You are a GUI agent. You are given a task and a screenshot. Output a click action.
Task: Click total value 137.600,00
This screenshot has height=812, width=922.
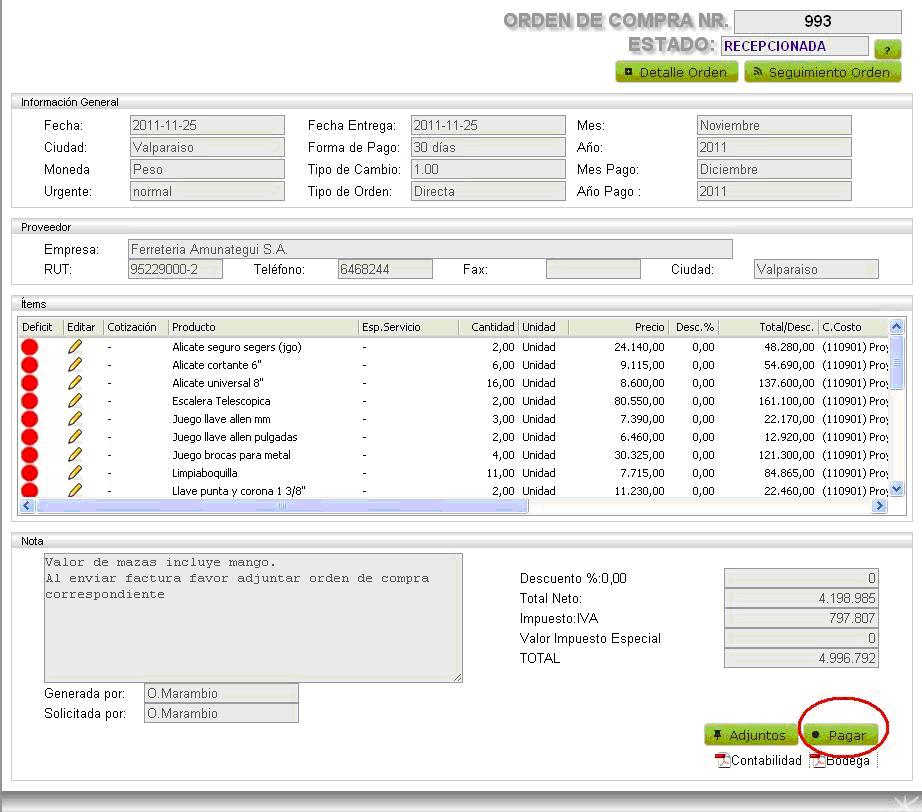pos(786,383)
